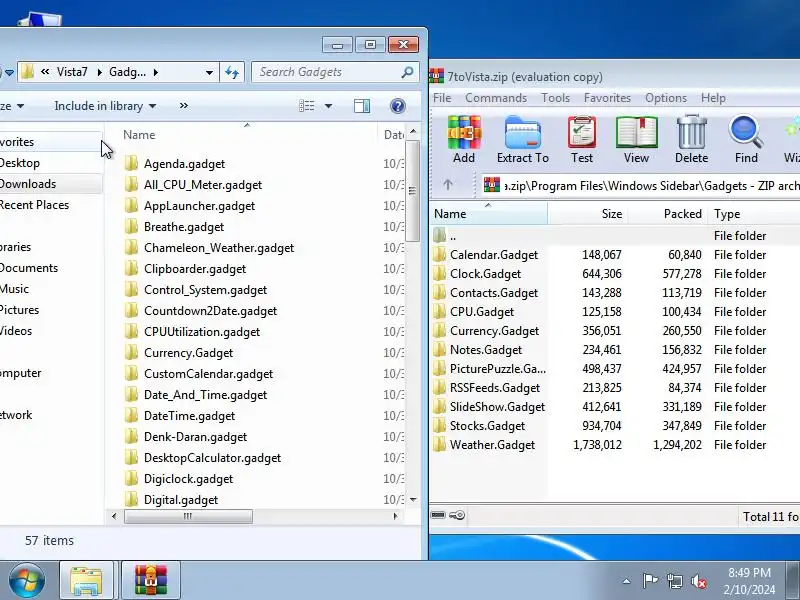The width and height of the screenshot is (800, 600).
Task: Select Countdown2Date.gadget folder
Action: [210, 311]
